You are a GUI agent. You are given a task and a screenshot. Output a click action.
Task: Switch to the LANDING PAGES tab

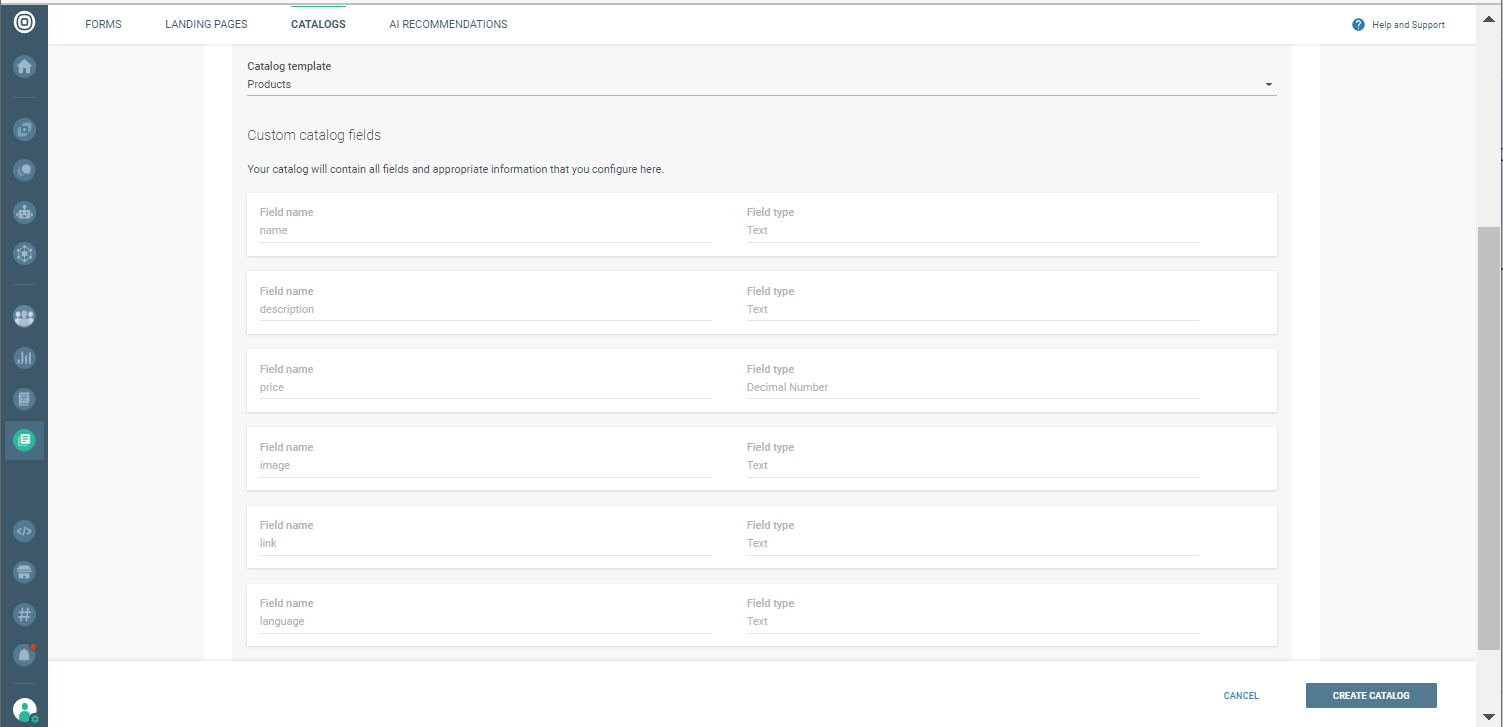pos(206,24)
